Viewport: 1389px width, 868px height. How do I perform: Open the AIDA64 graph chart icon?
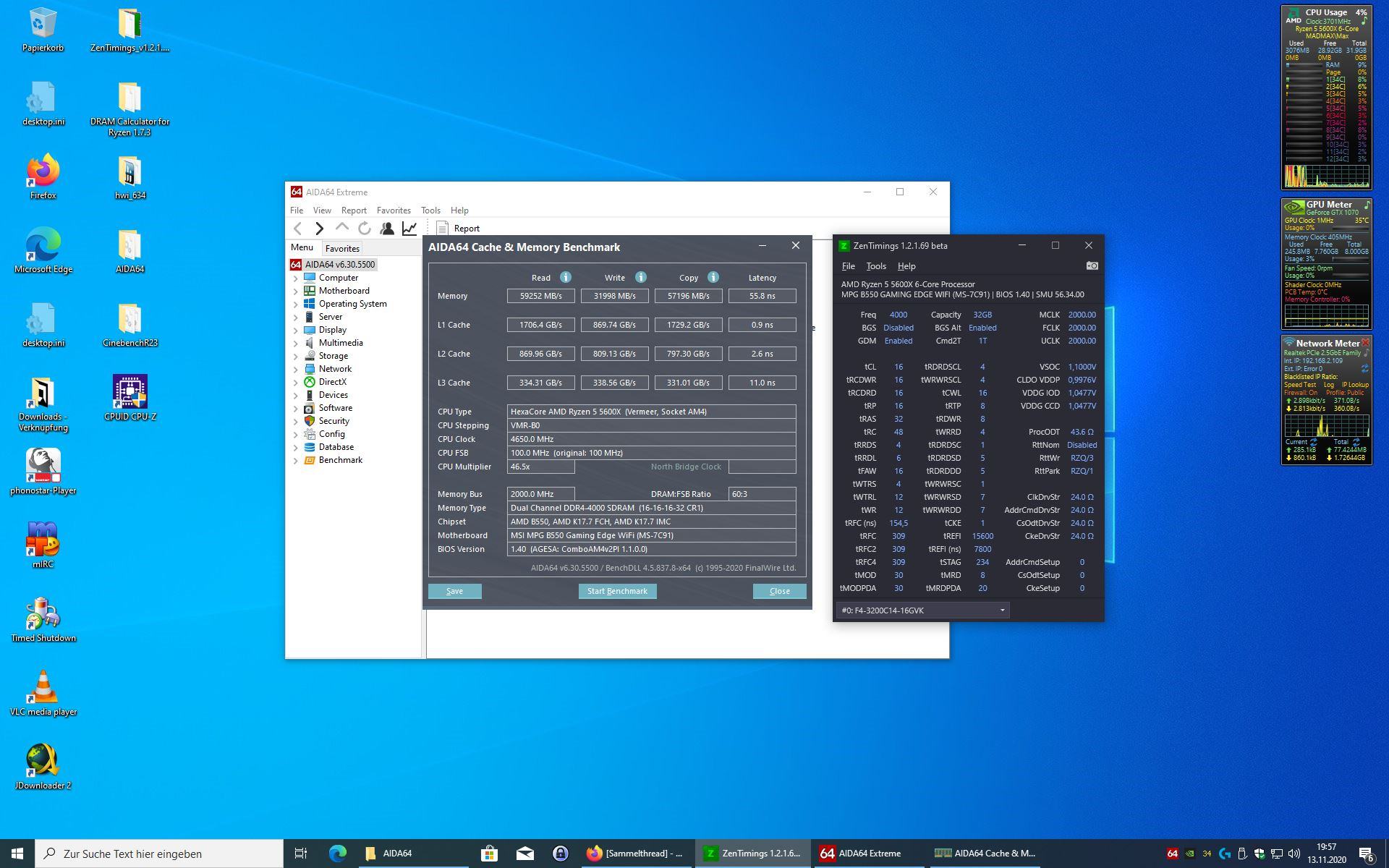pos(409,229)
